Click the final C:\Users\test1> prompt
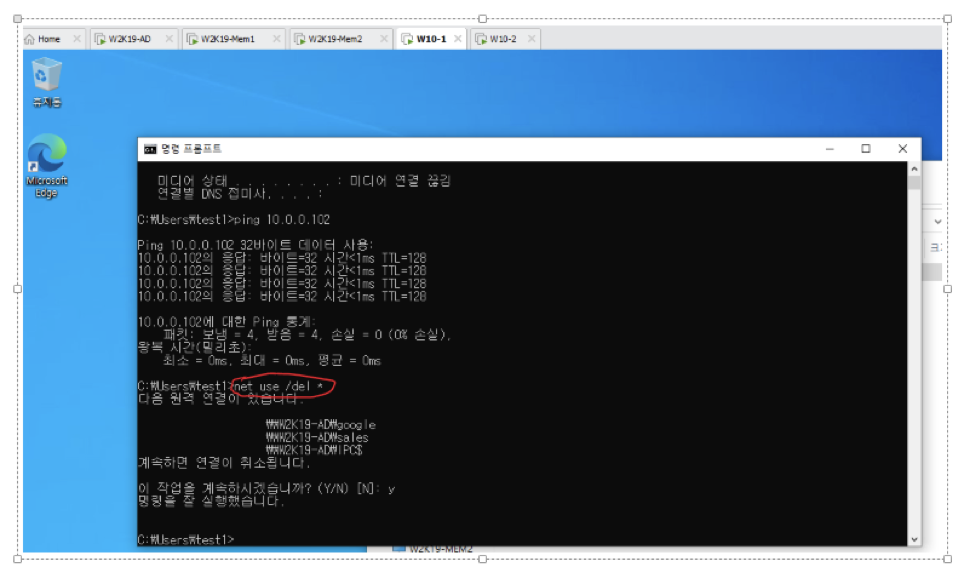Image resolution: width=964 pixels, height=584 pixels. pos(186,540)
